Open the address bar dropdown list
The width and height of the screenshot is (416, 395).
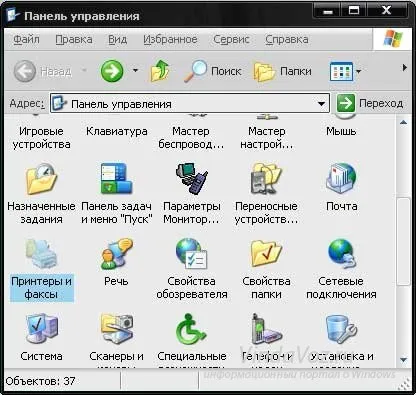321,104
